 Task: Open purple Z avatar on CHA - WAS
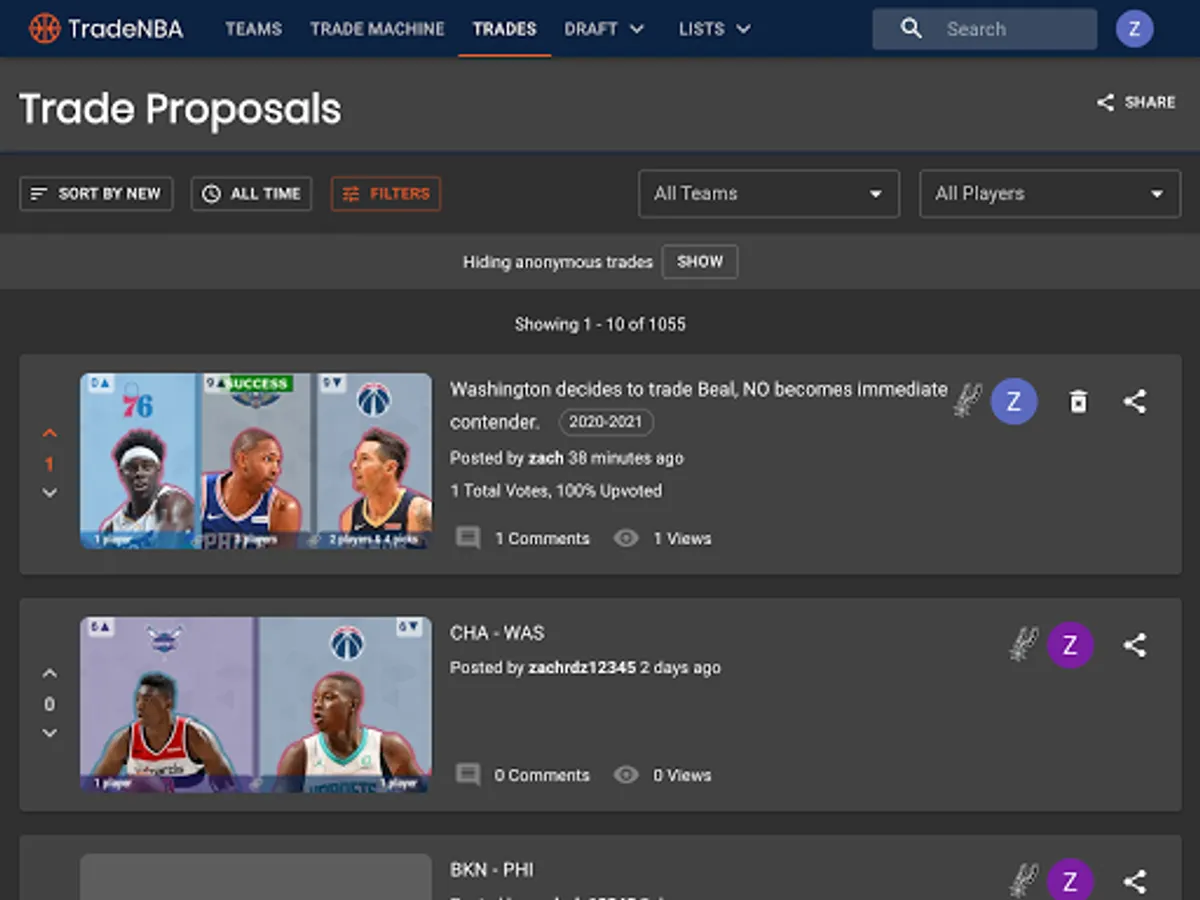pos(1070,644)
